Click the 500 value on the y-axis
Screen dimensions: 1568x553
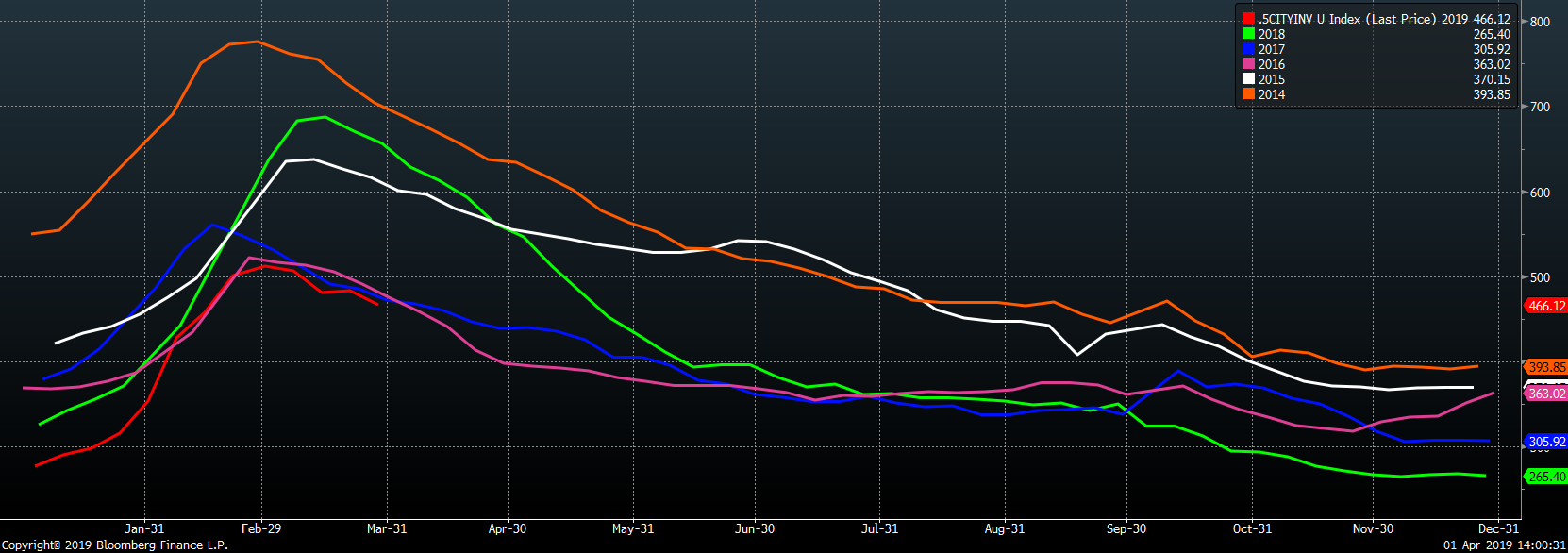[1540, 277]
